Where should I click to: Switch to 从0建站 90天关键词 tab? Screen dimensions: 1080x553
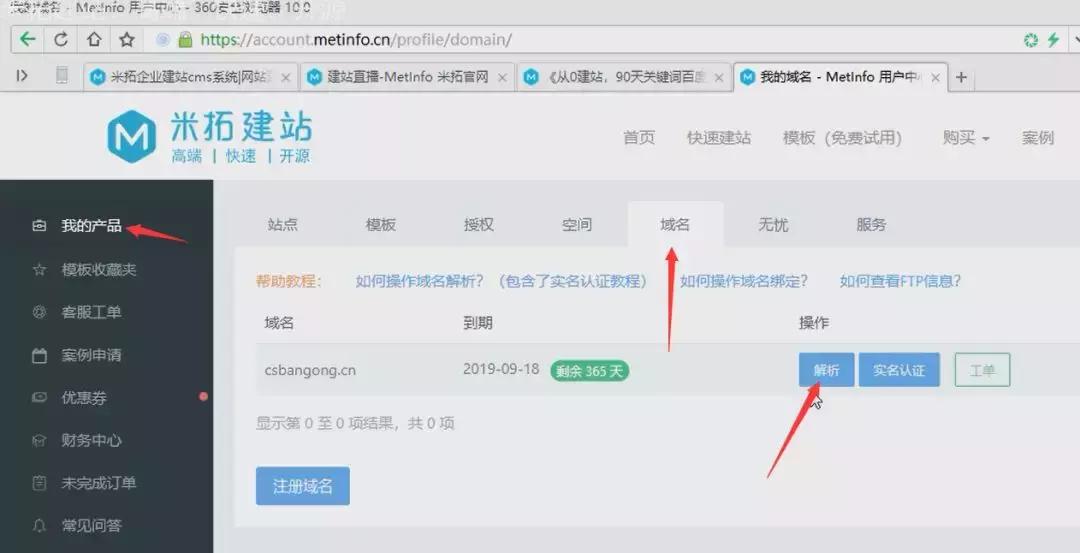point(624,77)
